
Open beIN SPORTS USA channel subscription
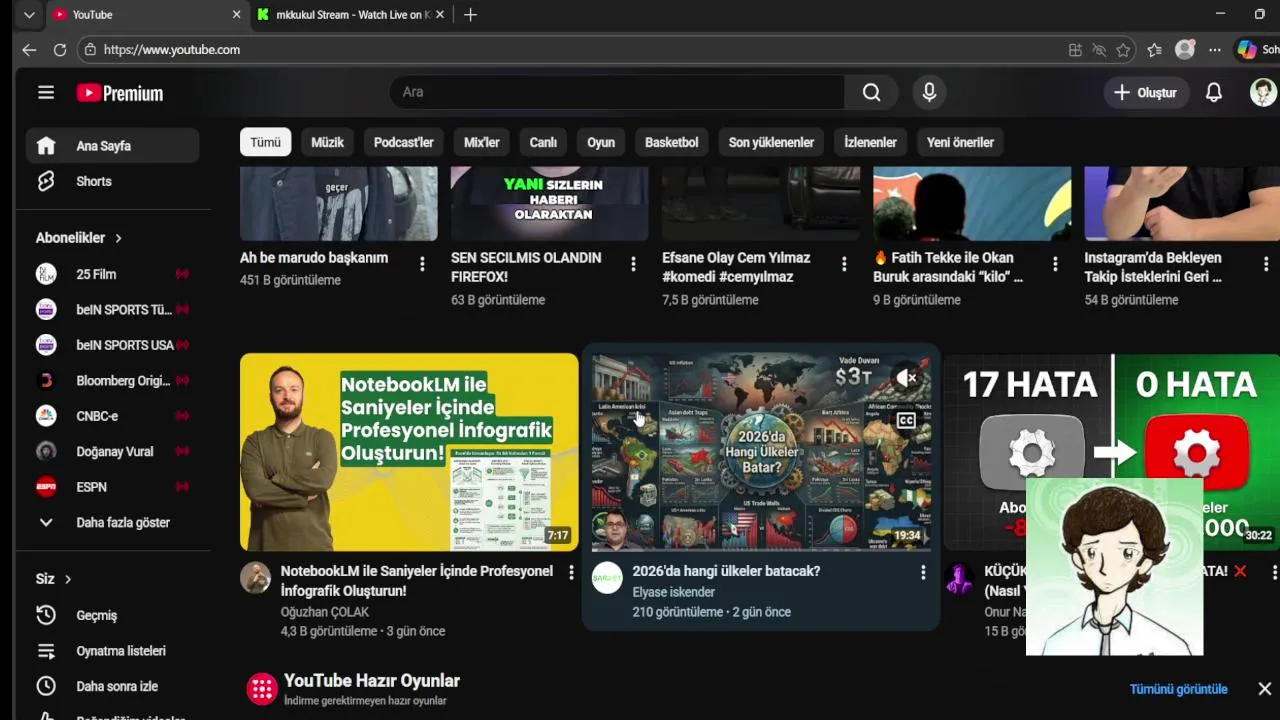pos(113,345)
